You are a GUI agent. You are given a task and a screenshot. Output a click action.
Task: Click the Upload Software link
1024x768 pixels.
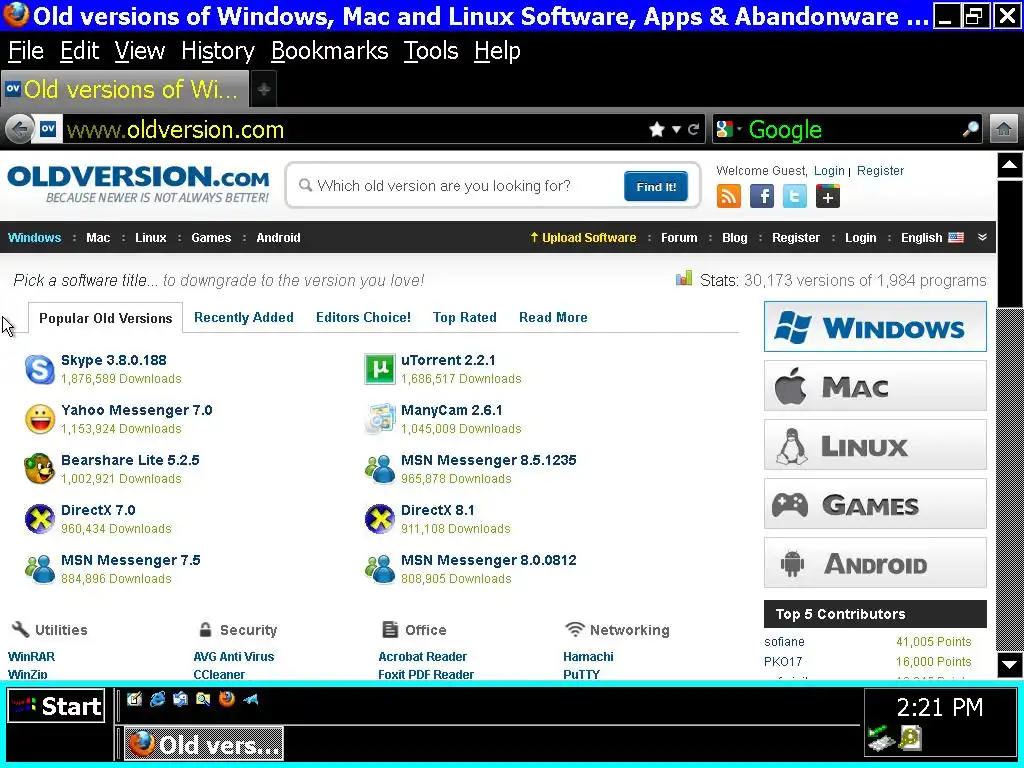[x=583, y=238]
